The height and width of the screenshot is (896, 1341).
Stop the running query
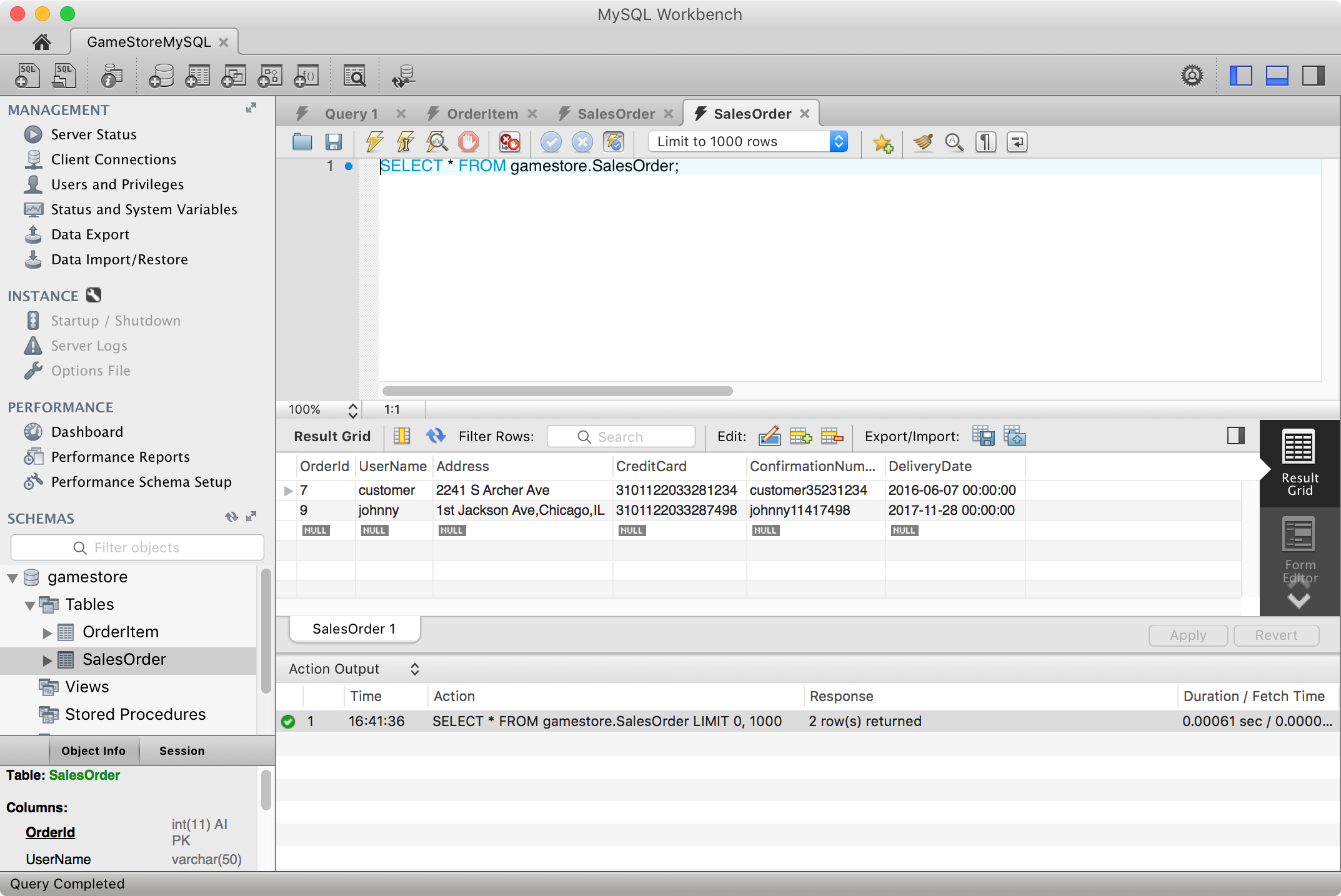[468, 142]
